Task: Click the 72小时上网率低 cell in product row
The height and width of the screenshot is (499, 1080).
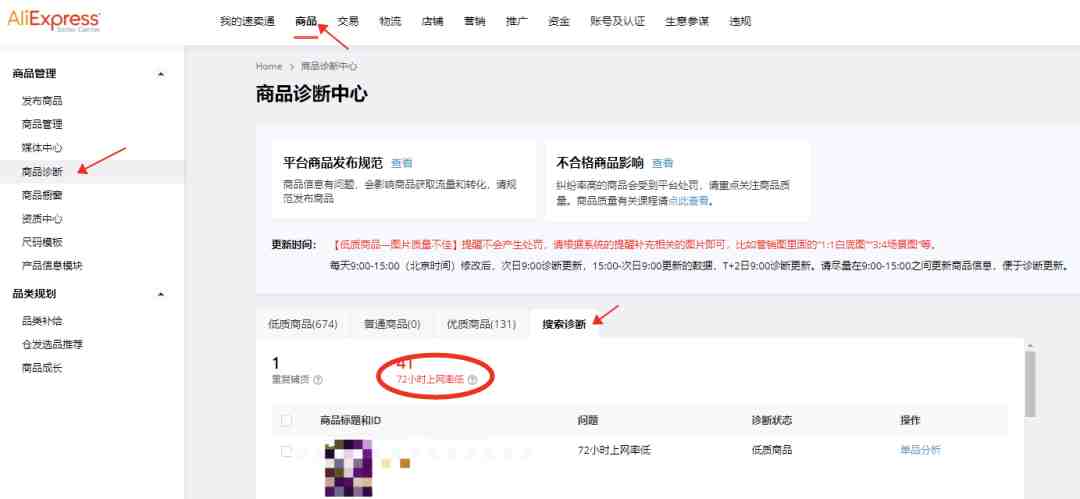Action: click(x=614, y=450)
